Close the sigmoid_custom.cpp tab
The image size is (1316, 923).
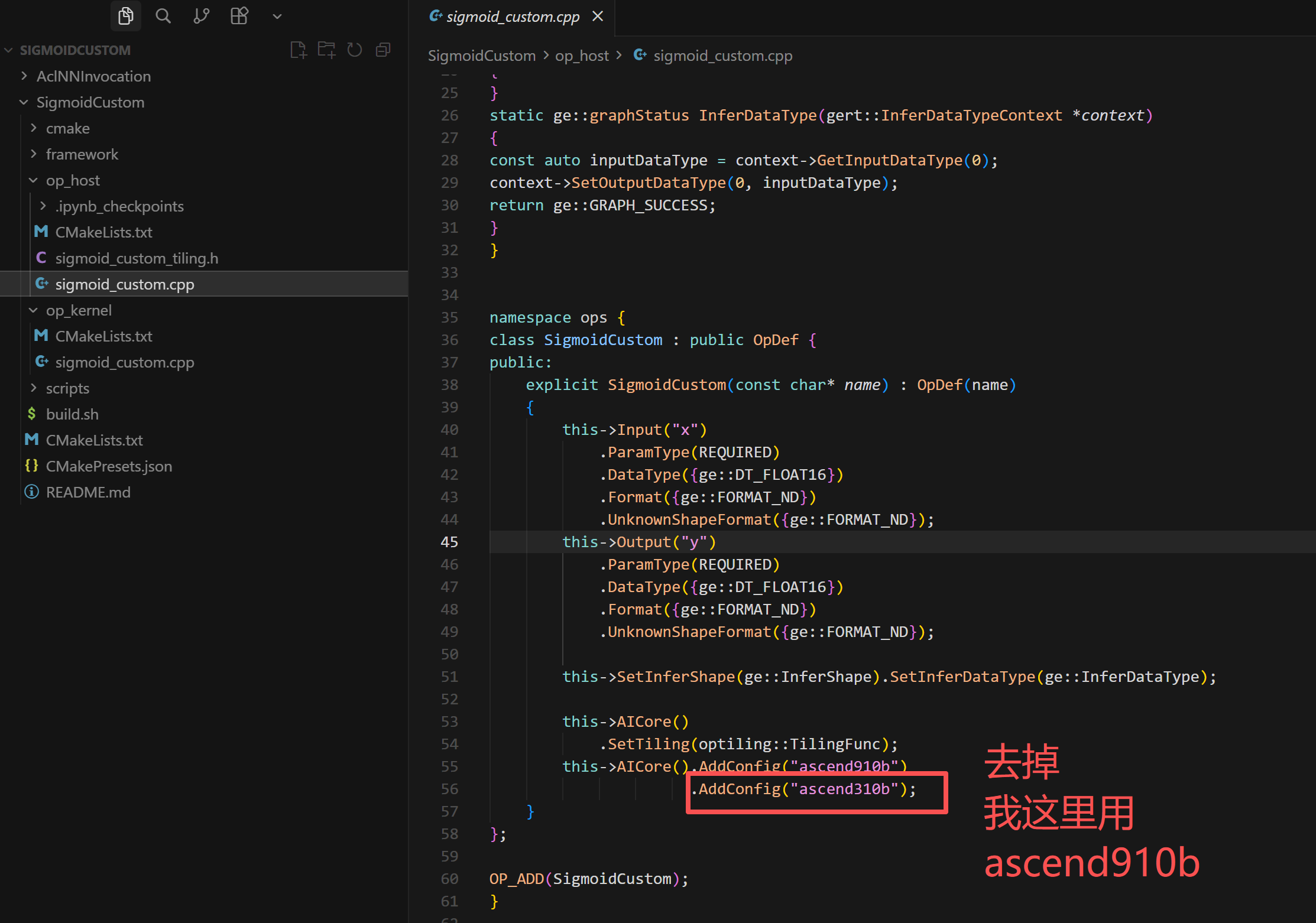[598, 17]
